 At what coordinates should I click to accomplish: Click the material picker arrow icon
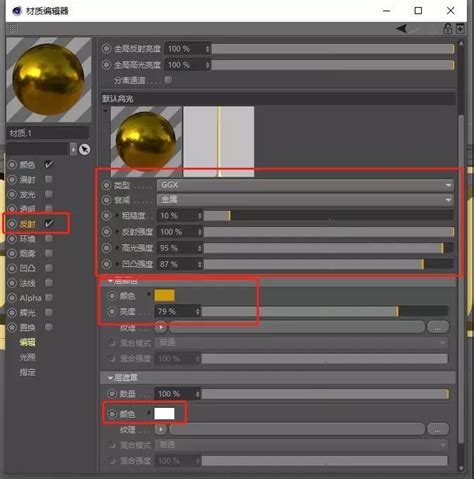[x=85, y=149]
